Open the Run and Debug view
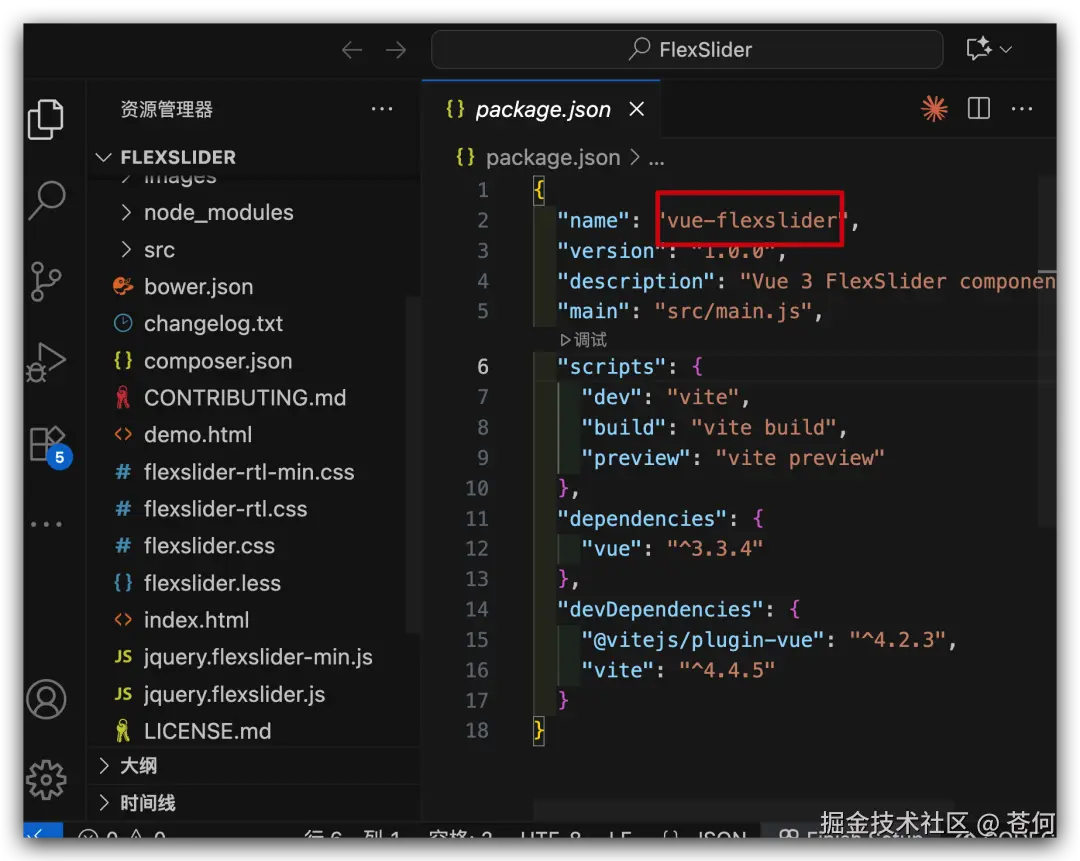The height and width of the screenshot is (861, 1080). [x=46, y=362]
